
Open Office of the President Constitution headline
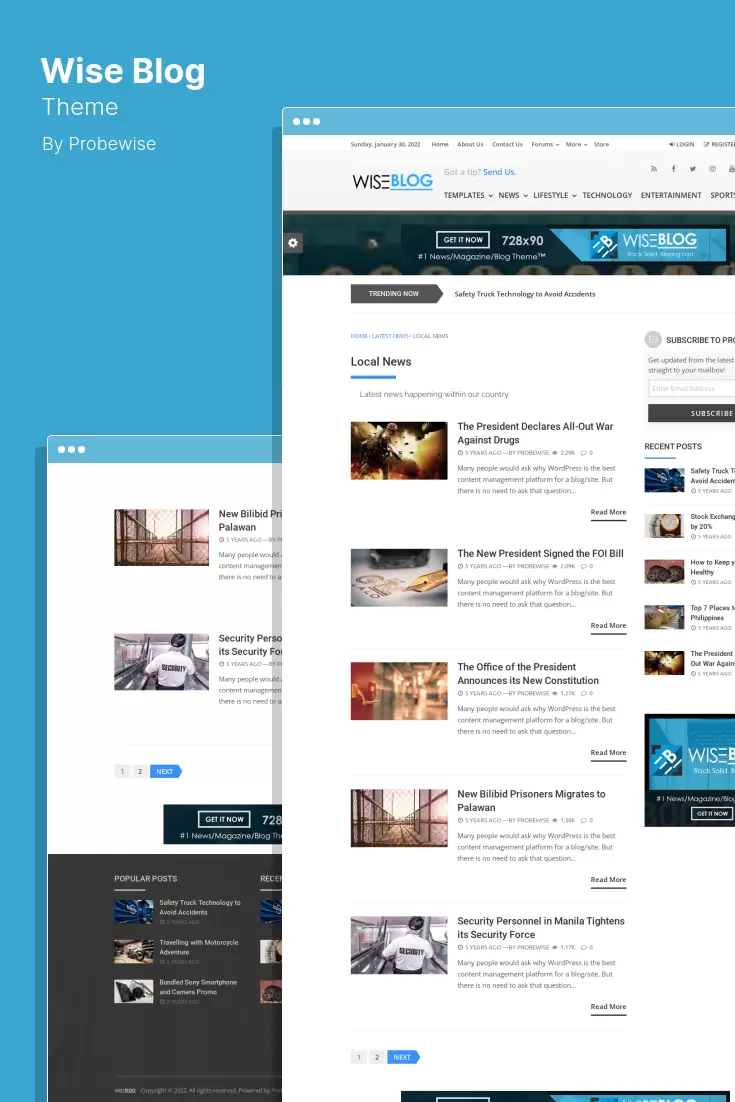pyautogui.click(x=528, y=673)
